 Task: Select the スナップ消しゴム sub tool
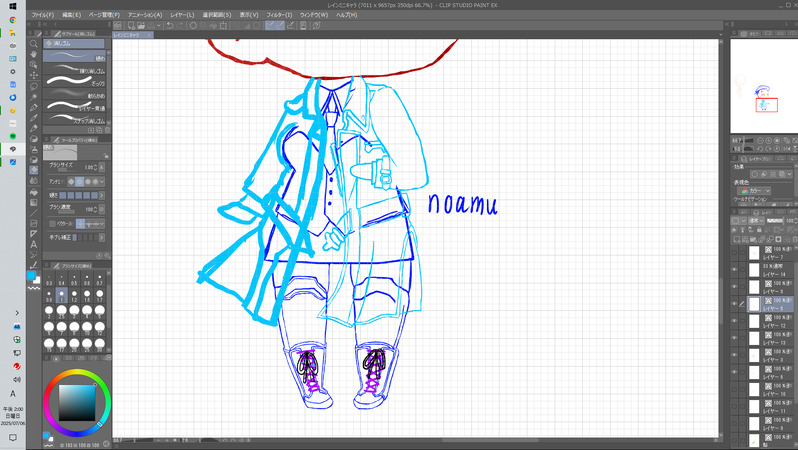click(74, 119)
